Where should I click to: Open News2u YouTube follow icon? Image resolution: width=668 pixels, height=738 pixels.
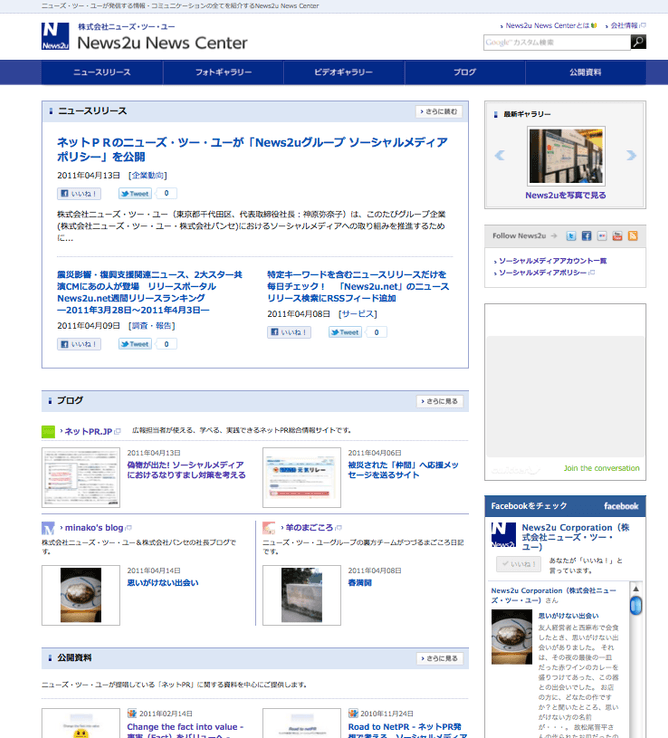point(617,236)
